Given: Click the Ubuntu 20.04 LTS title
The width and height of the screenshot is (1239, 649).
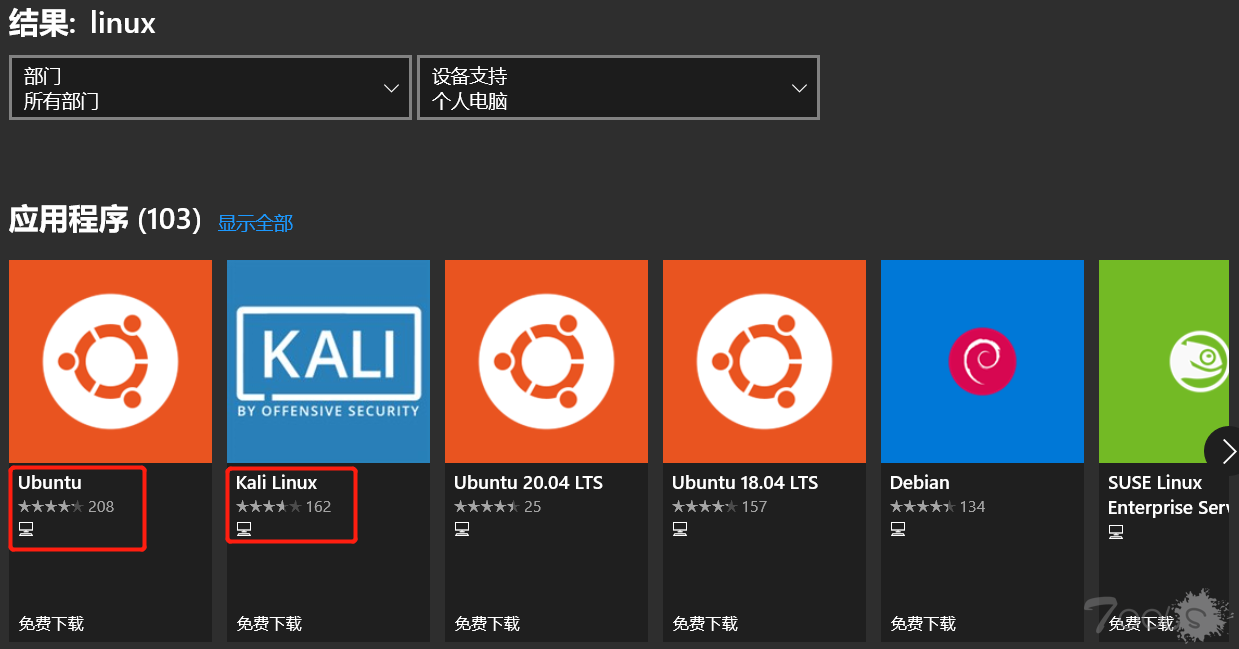Looking at the screenshot, I should point(528,483).
